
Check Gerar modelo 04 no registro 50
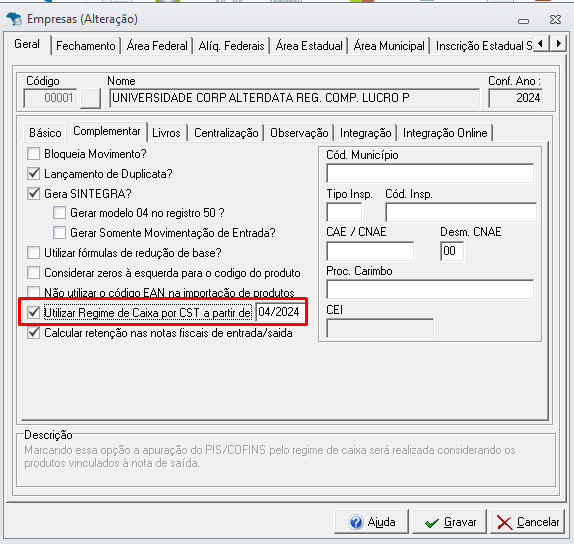[x=59, y=213]
